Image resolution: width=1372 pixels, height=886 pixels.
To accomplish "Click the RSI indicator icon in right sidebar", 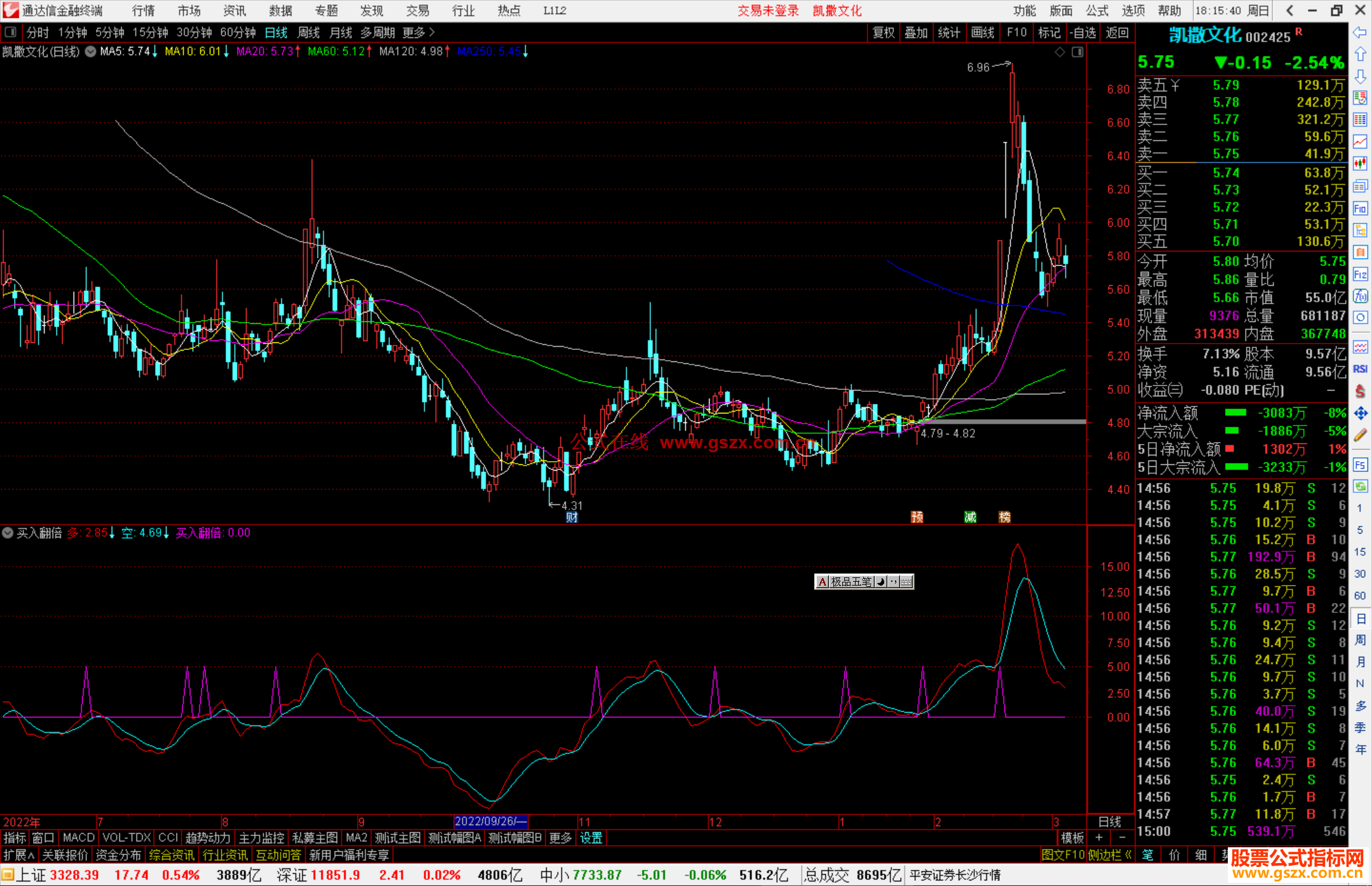I will (x=1360, y=369).
